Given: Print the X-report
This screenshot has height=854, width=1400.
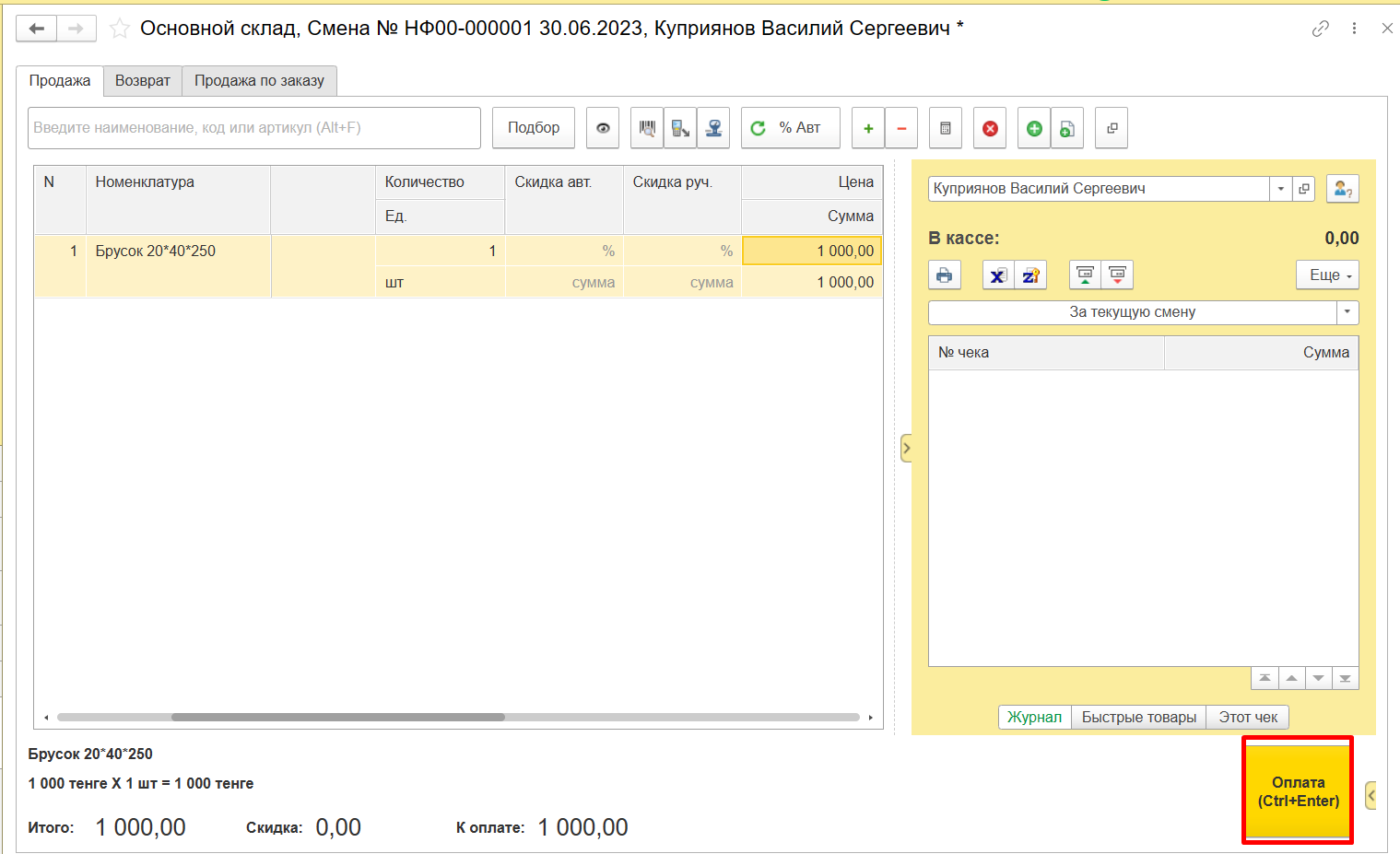Looking at the screenshot, I should coord(997,275).
